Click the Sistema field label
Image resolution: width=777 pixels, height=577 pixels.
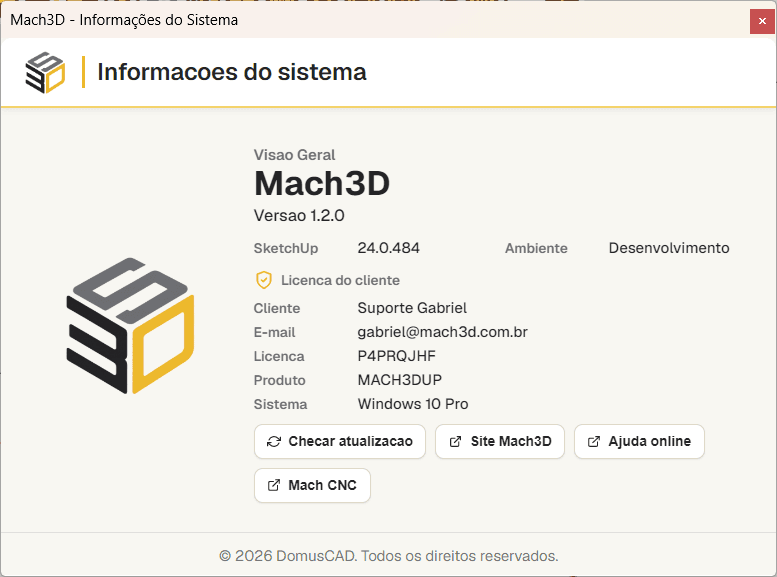280,404
